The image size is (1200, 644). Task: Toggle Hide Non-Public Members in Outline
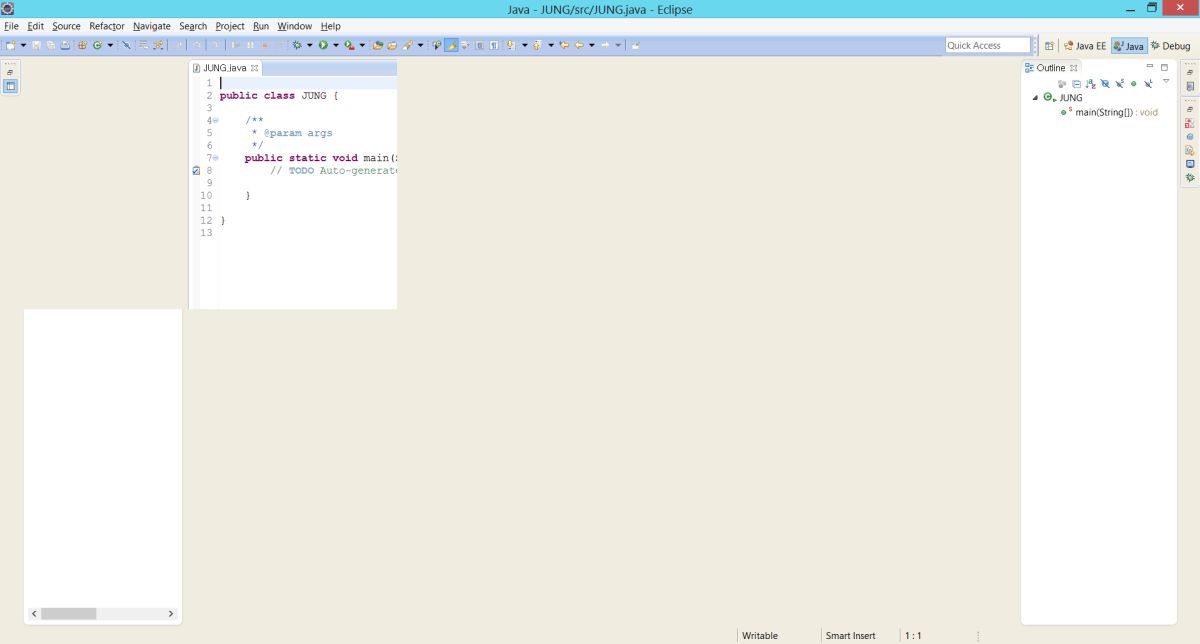[1134, 84]
